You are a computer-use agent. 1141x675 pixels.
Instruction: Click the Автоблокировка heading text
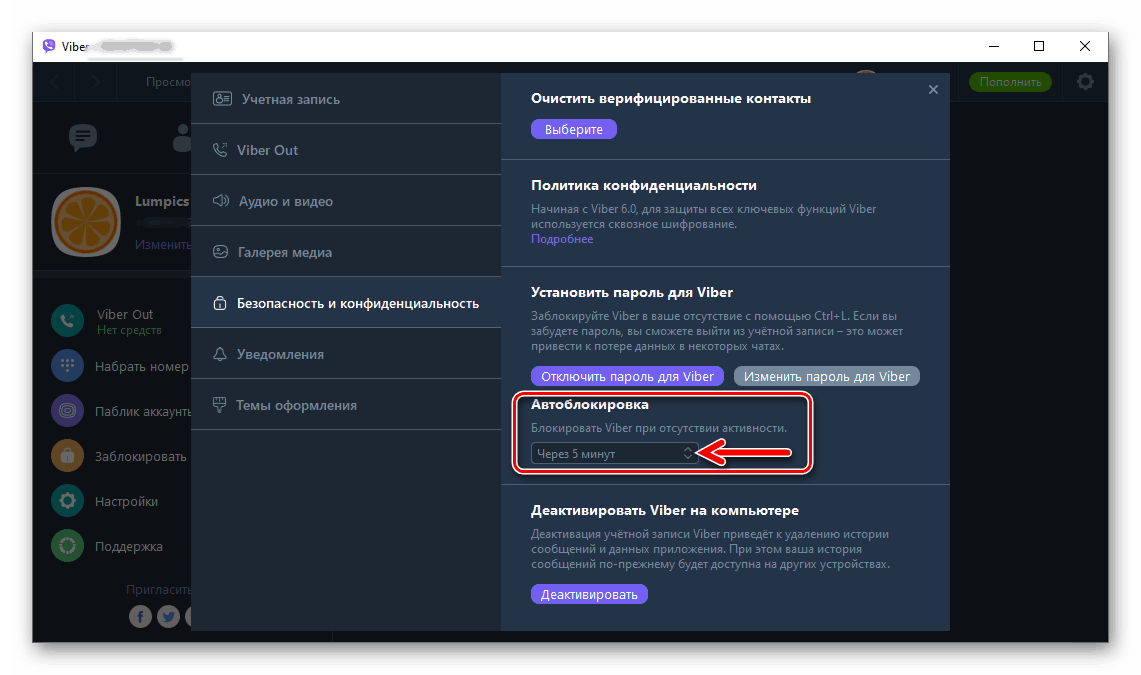tap(589, 404)
